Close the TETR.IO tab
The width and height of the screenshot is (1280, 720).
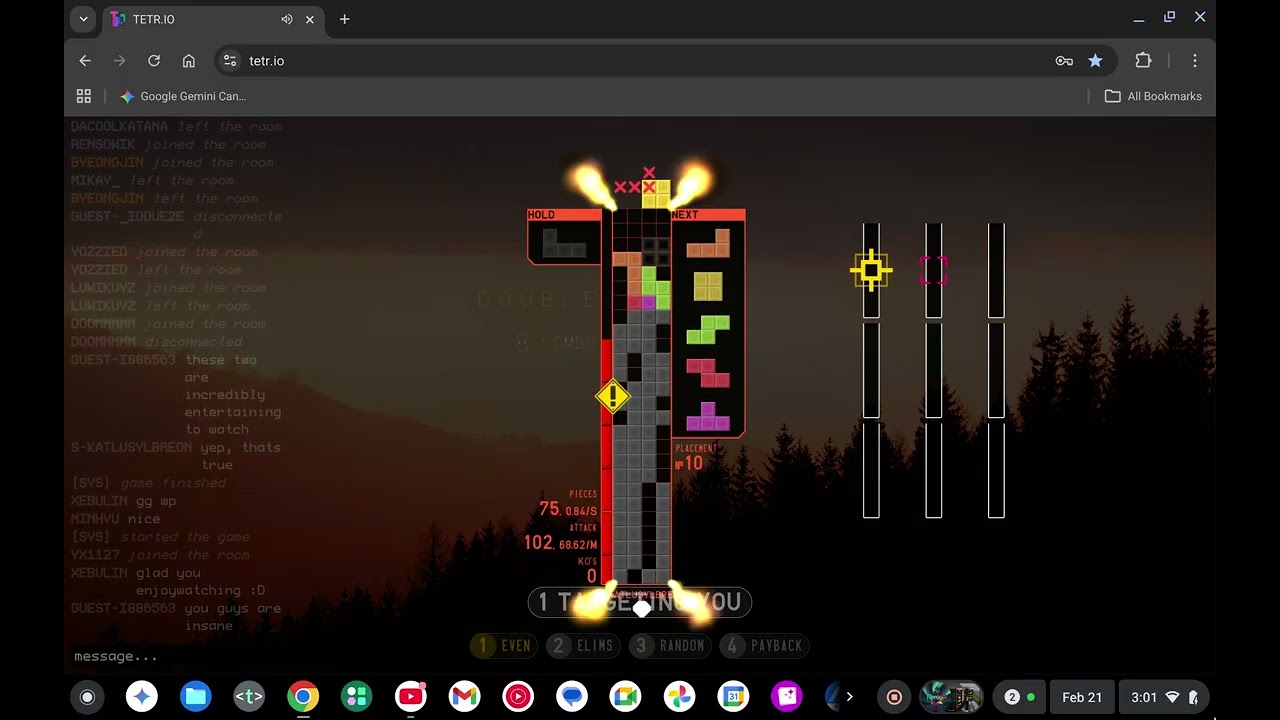(x=310, y=19)
